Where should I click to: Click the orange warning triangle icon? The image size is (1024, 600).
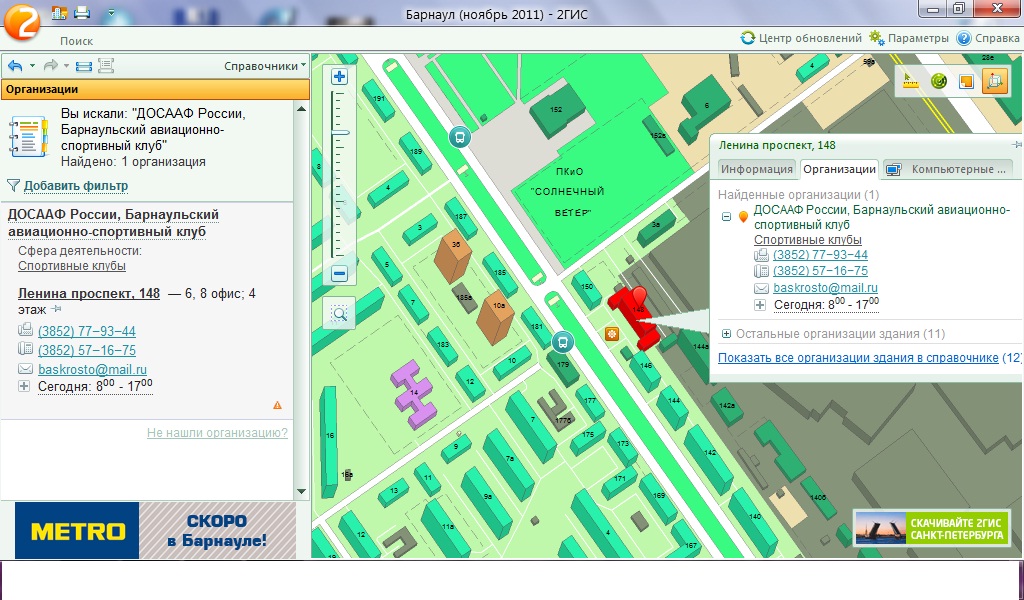coord(278,405)
